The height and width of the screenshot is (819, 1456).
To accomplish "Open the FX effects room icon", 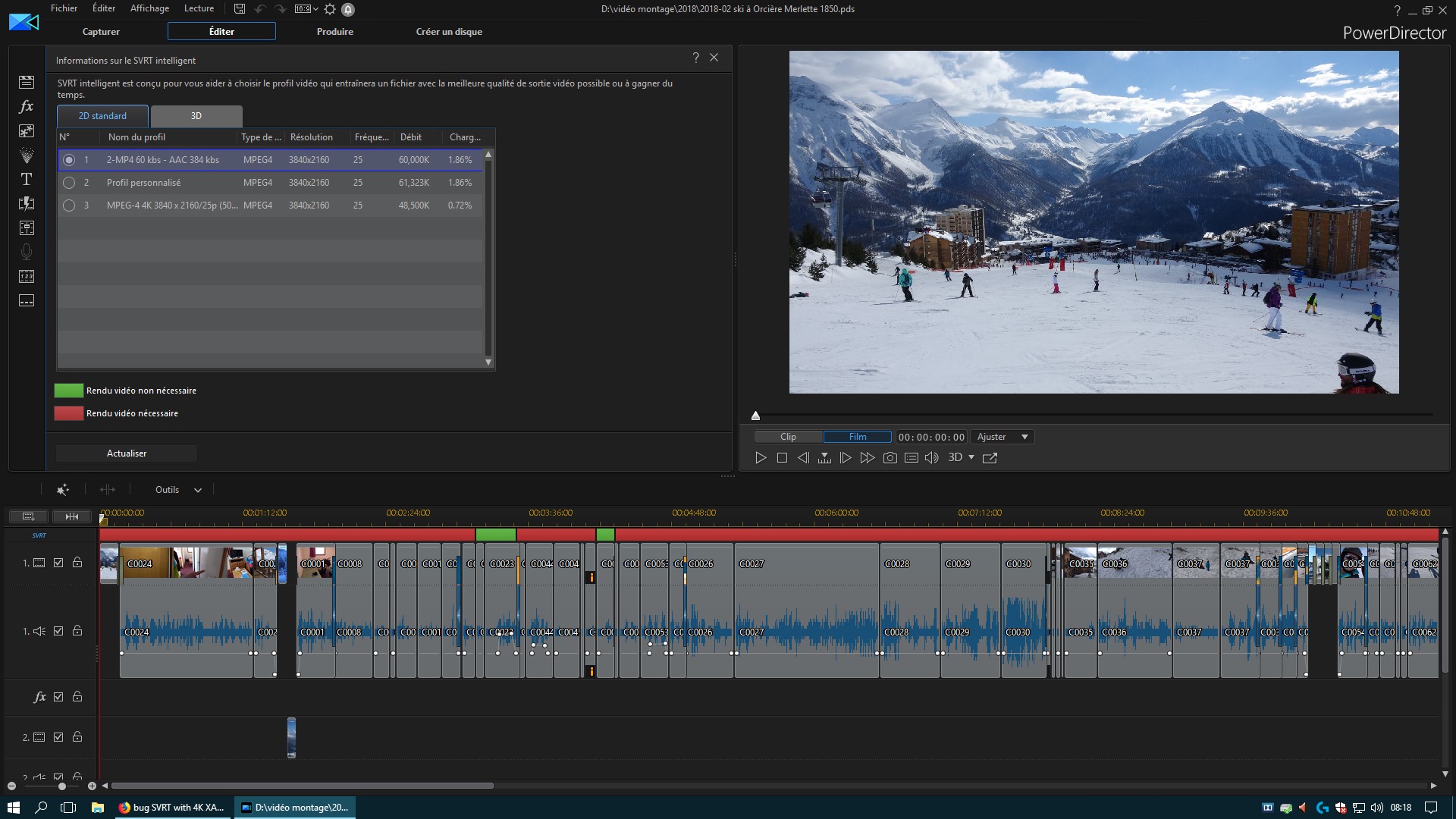I will point(27,107).
